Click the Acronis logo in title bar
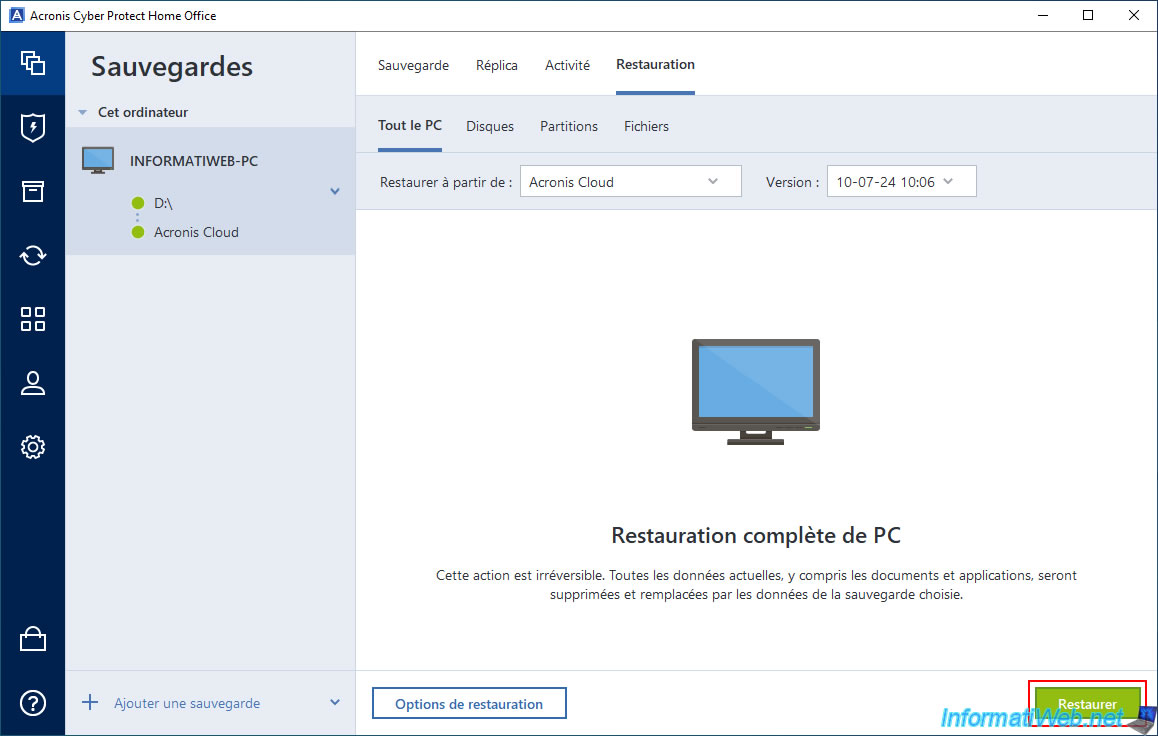The image size is (1158, 736). [x=16, y=16]
